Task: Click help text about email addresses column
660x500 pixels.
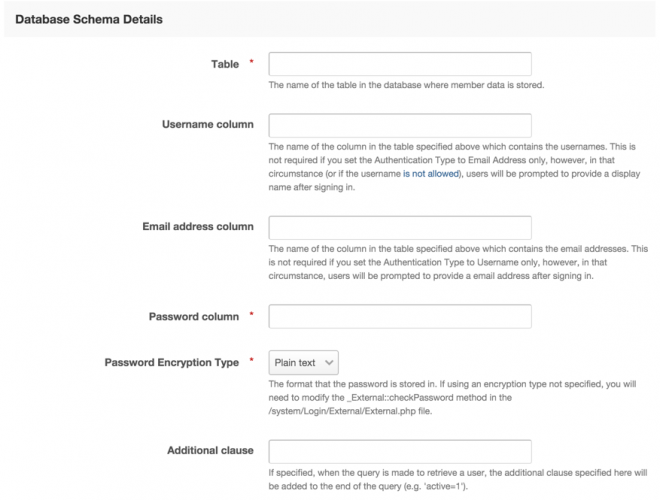Action: click(458, 262)
